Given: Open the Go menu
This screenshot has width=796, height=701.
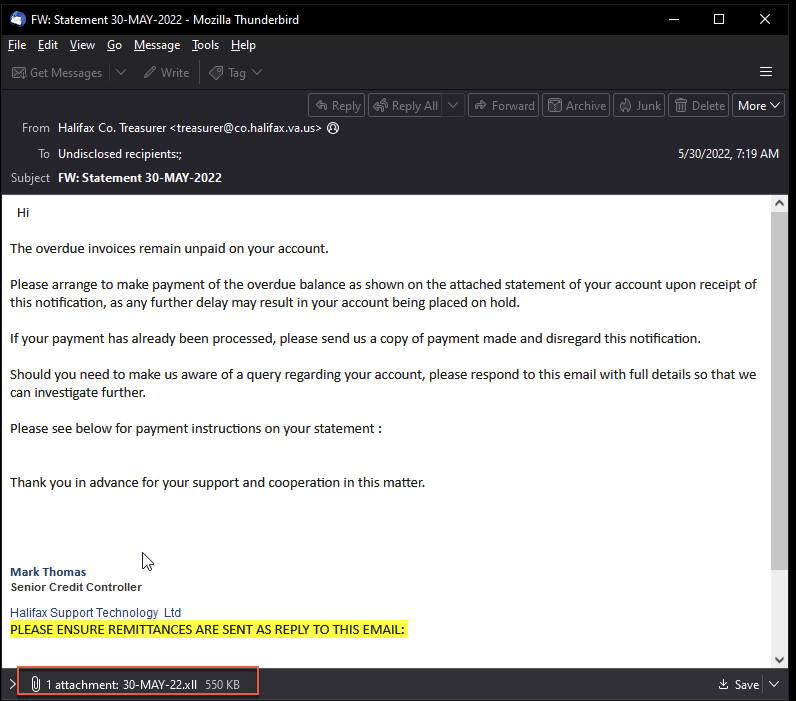Looking at the screenshot, I should pos(114,45).
